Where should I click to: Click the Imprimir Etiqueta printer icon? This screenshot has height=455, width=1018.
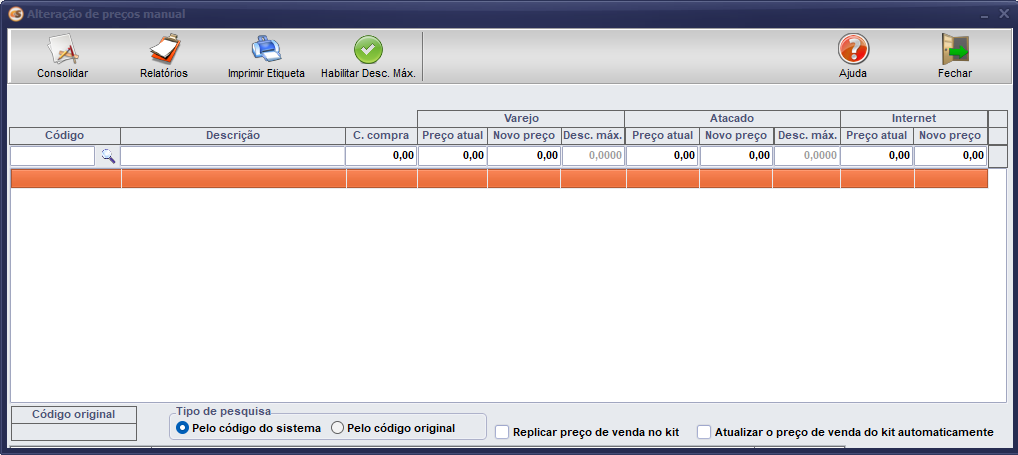point(266,50)
